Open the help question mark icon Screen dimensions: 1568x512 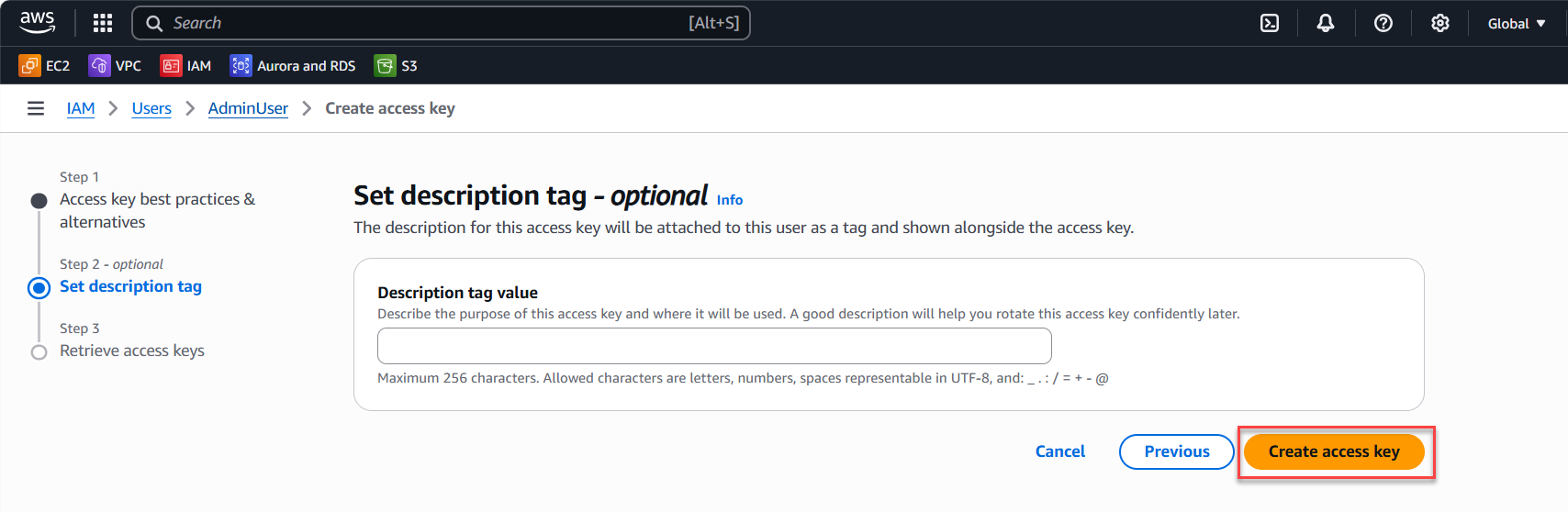coord(1383,23)
